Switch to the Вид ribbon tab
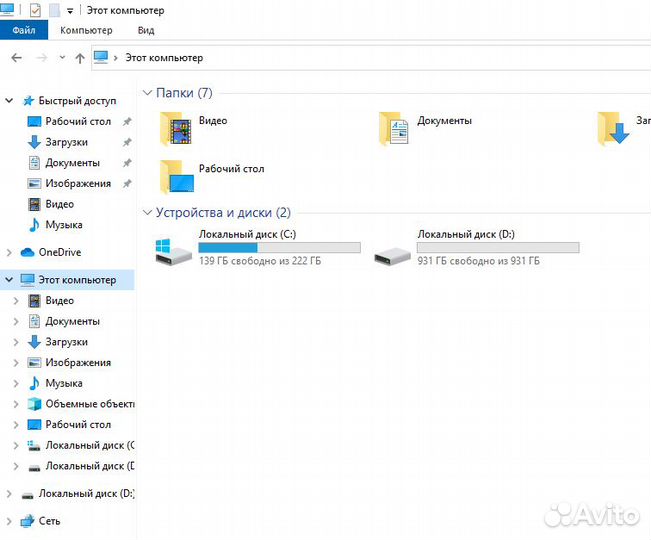 point(146,31)
